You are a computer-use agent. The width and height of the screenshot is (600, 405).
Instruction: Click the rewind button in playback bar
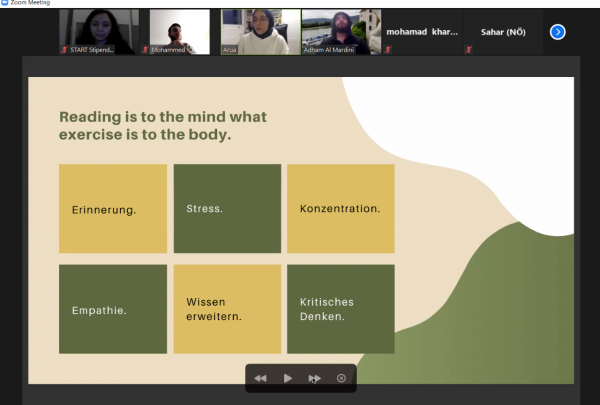261,378
